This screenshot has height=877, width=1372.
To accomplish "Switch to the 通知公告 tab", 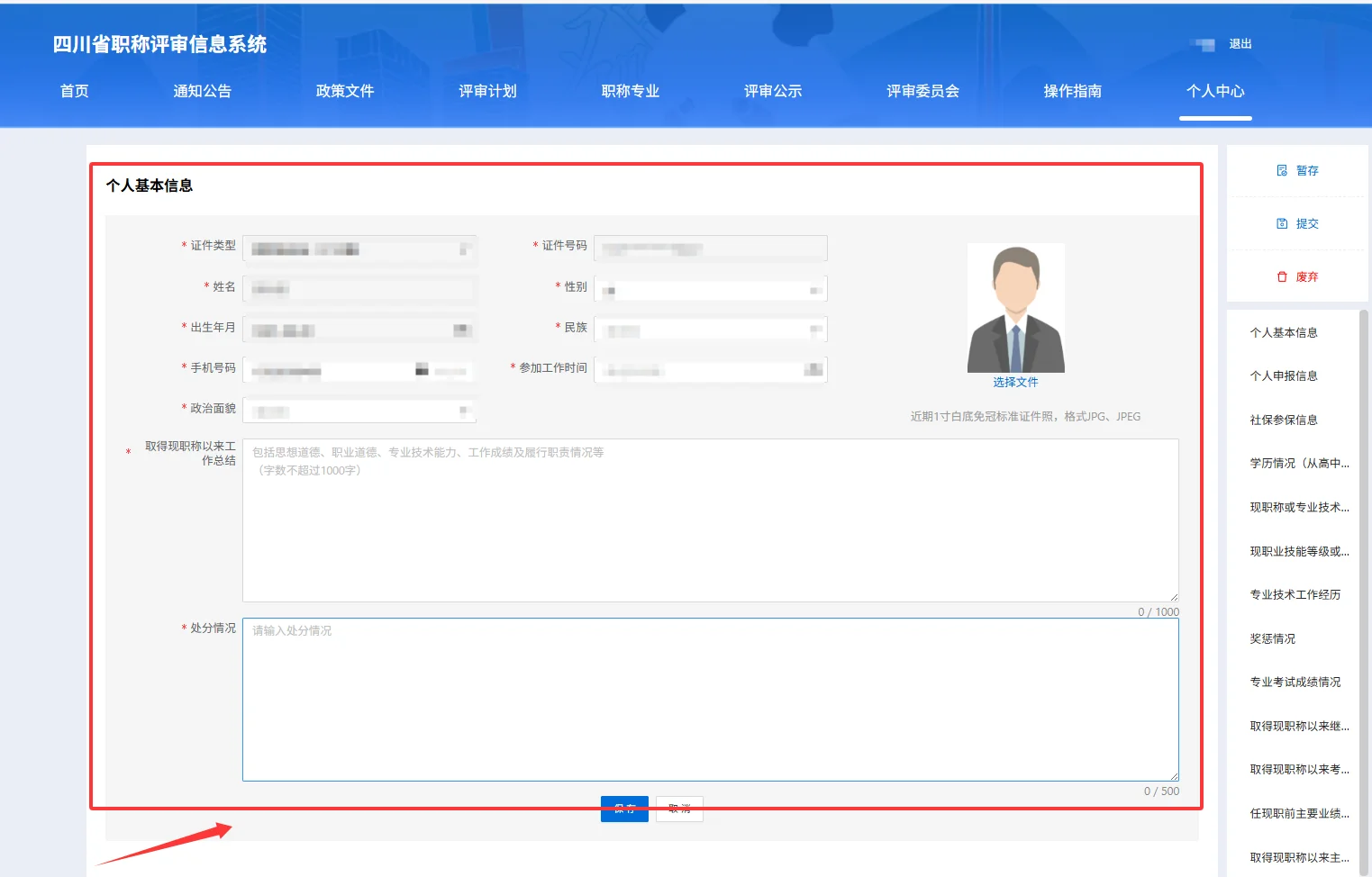I will (201, 90).
